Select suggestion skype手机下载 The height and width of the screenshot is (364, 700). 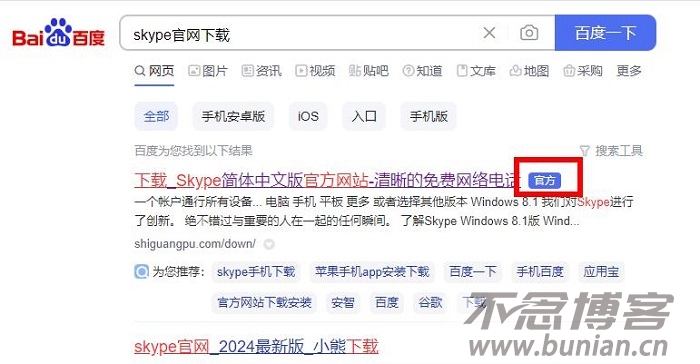point(256,272)
